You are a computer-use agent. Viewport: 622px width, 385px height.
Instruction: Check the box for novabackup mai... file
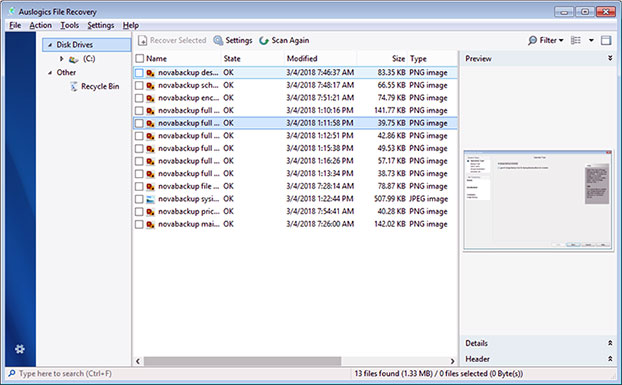(x=139, y=224)
